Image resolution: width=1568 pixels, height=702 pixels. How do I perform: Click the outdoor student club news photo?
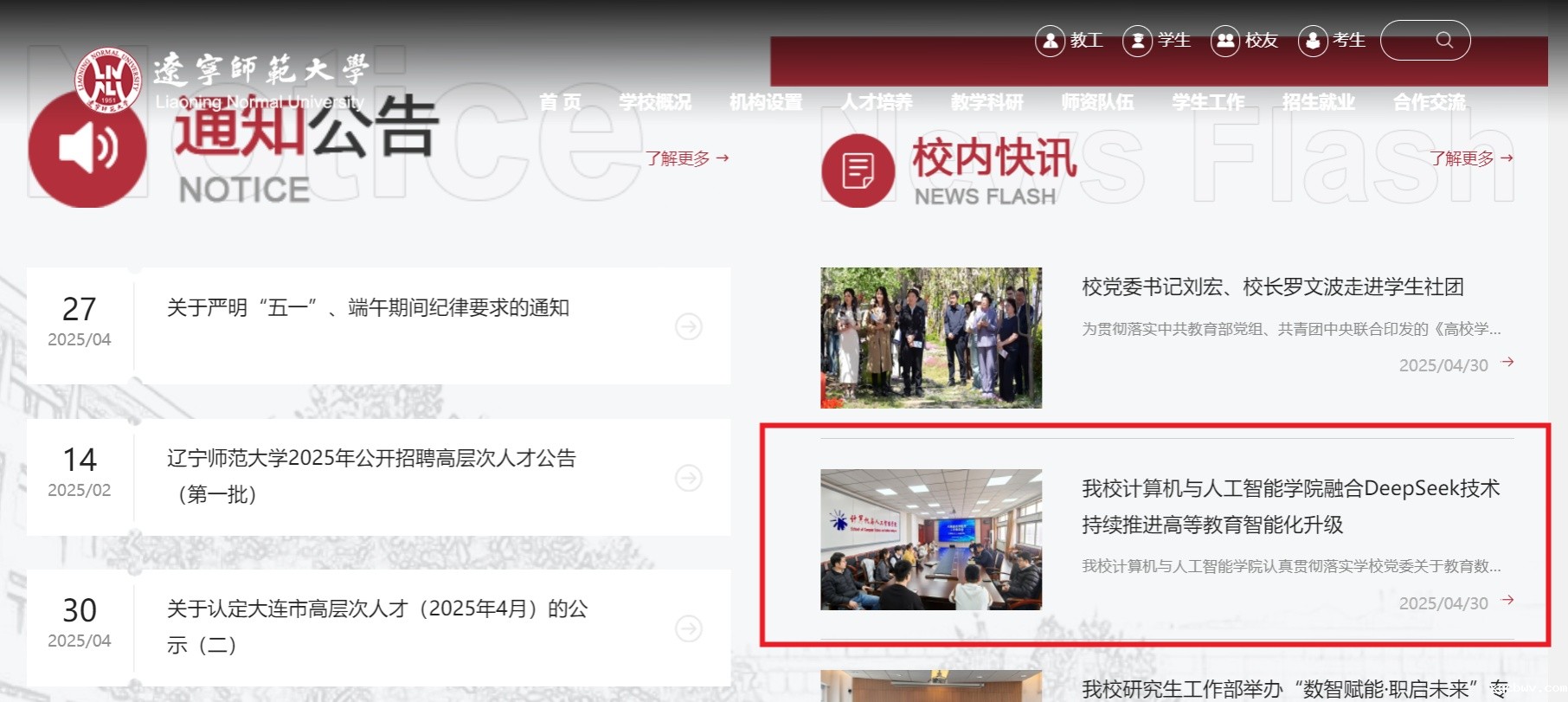pos(930,338)
